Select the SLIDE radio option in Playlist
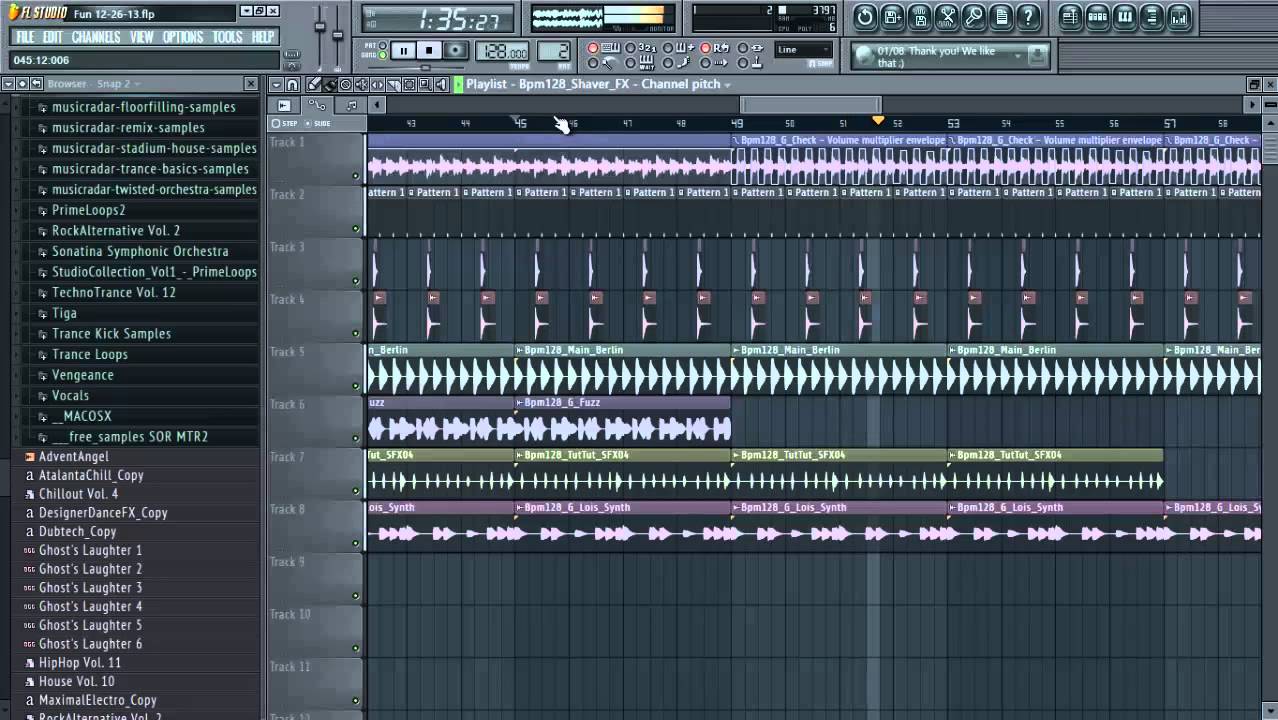Image resolution: width=1278 pixels, height=720 pixels. click(308, 123)
